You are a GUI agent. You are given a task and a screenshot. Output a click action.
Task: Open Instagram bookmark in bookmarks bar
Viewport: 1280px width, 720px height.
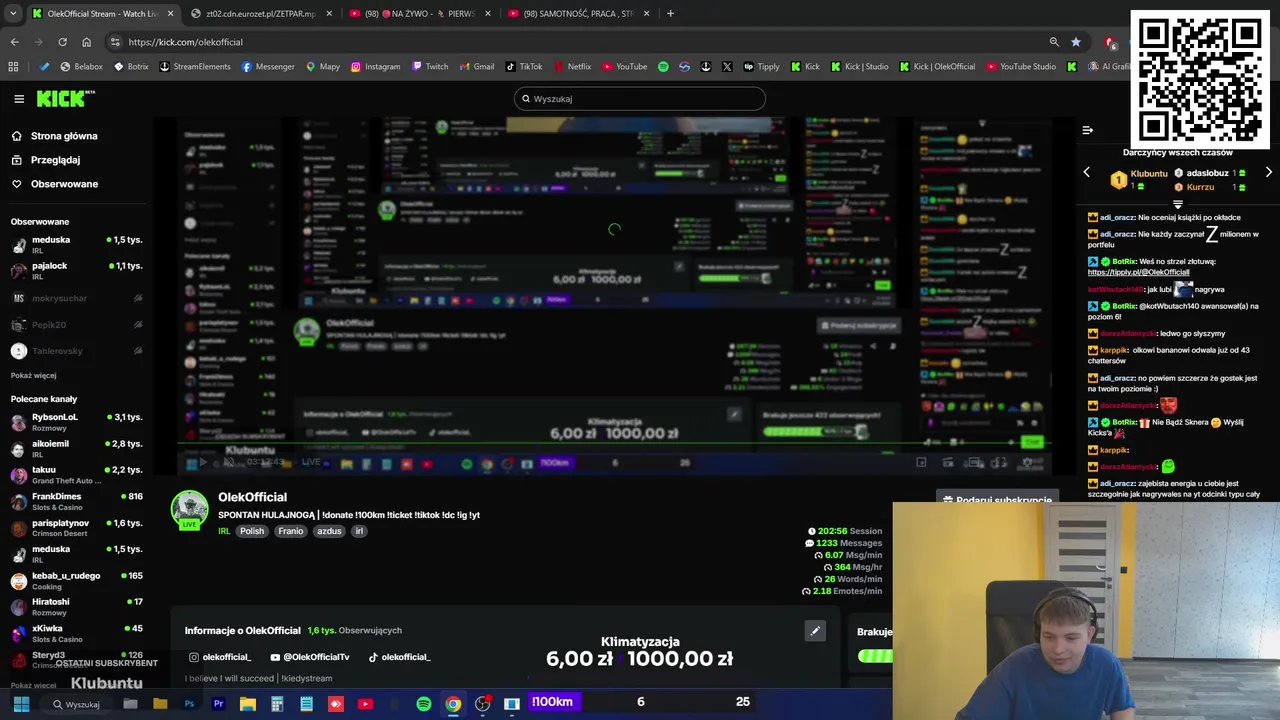(x=375, y=67)
